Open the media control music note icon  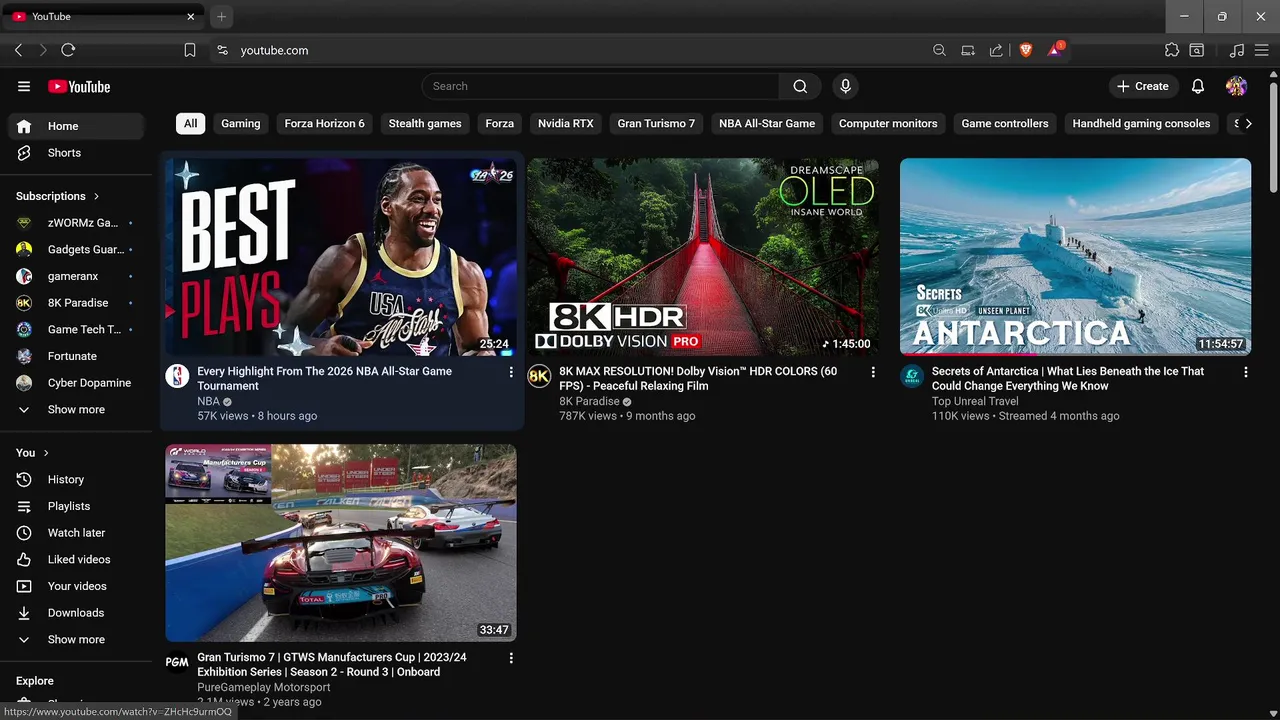[x=1236, y=50]
